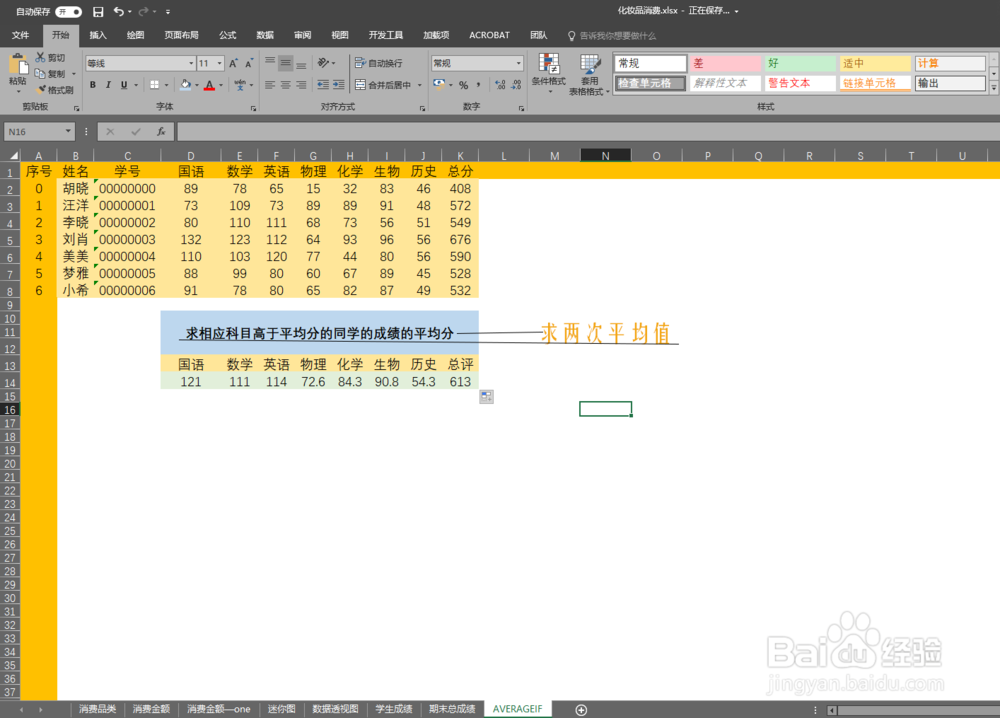The height and width of the screenshot is (718, 1000).
Task: Switch to the 数据透视图 sheet tab
Action: pos(335,709)
